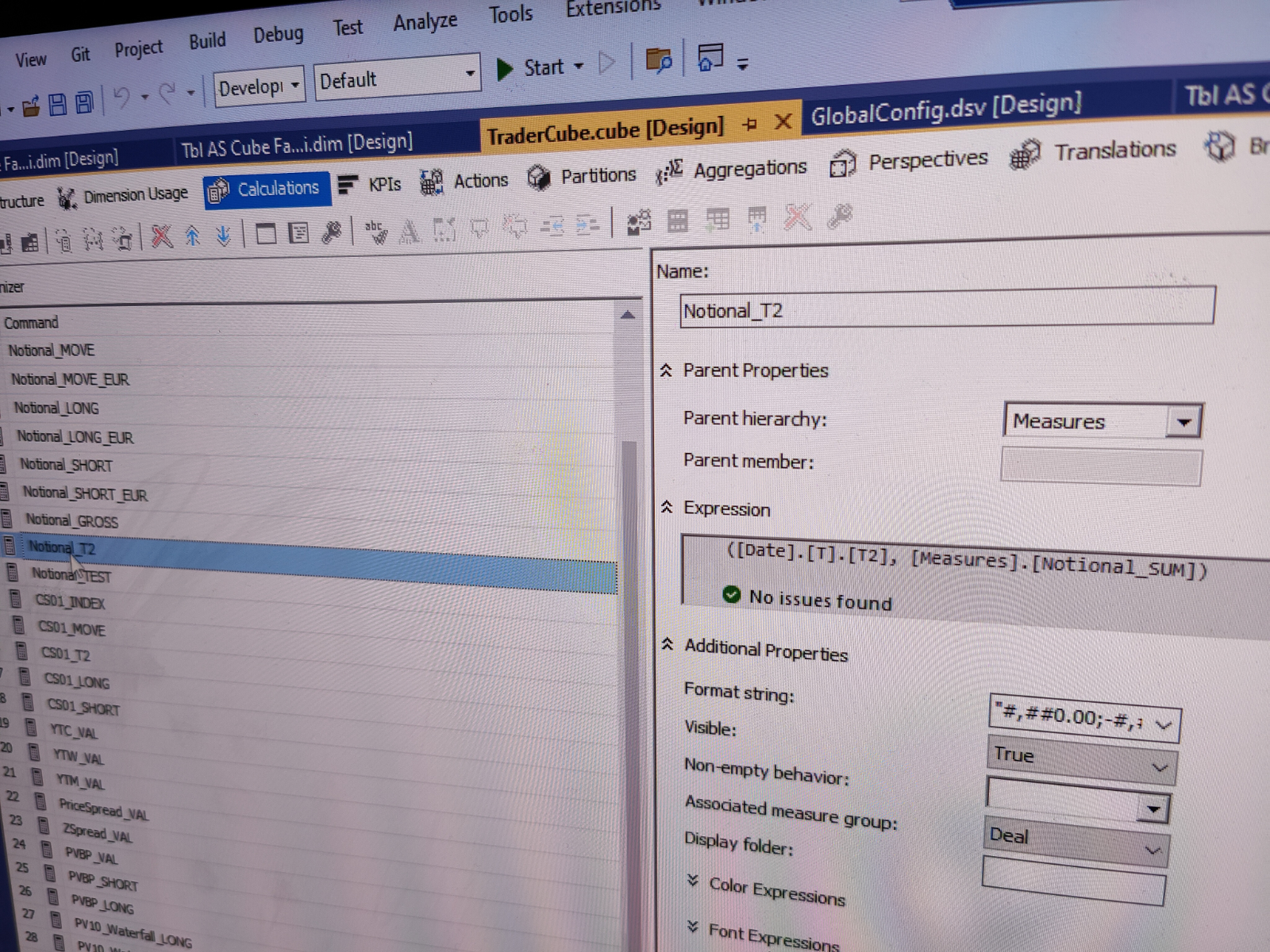Click the Save icon in main toolbar

pos(58,104)
